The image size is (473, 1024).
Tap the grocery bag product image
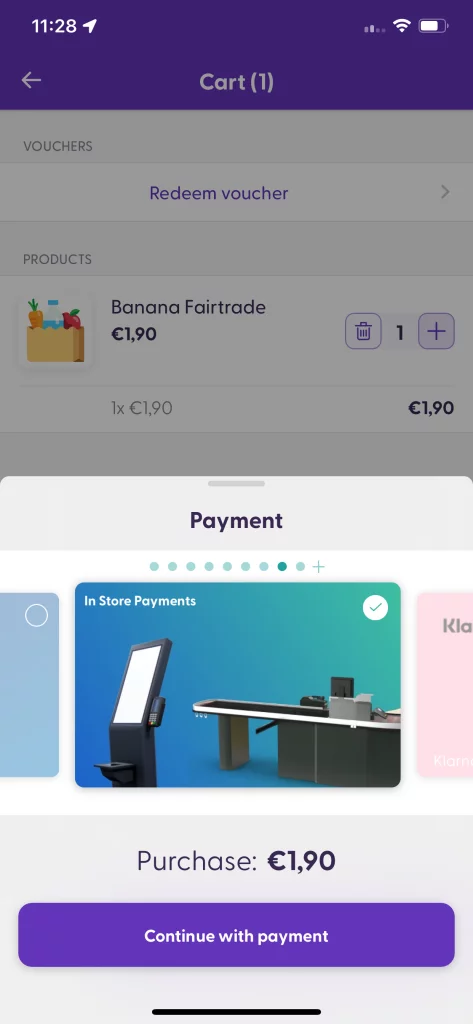pos(55,330)
